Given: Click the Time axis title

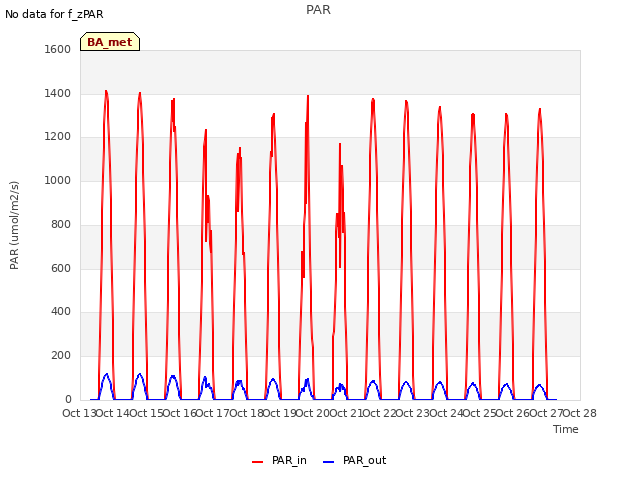Looking at the screenshot, I should point(566,429).
